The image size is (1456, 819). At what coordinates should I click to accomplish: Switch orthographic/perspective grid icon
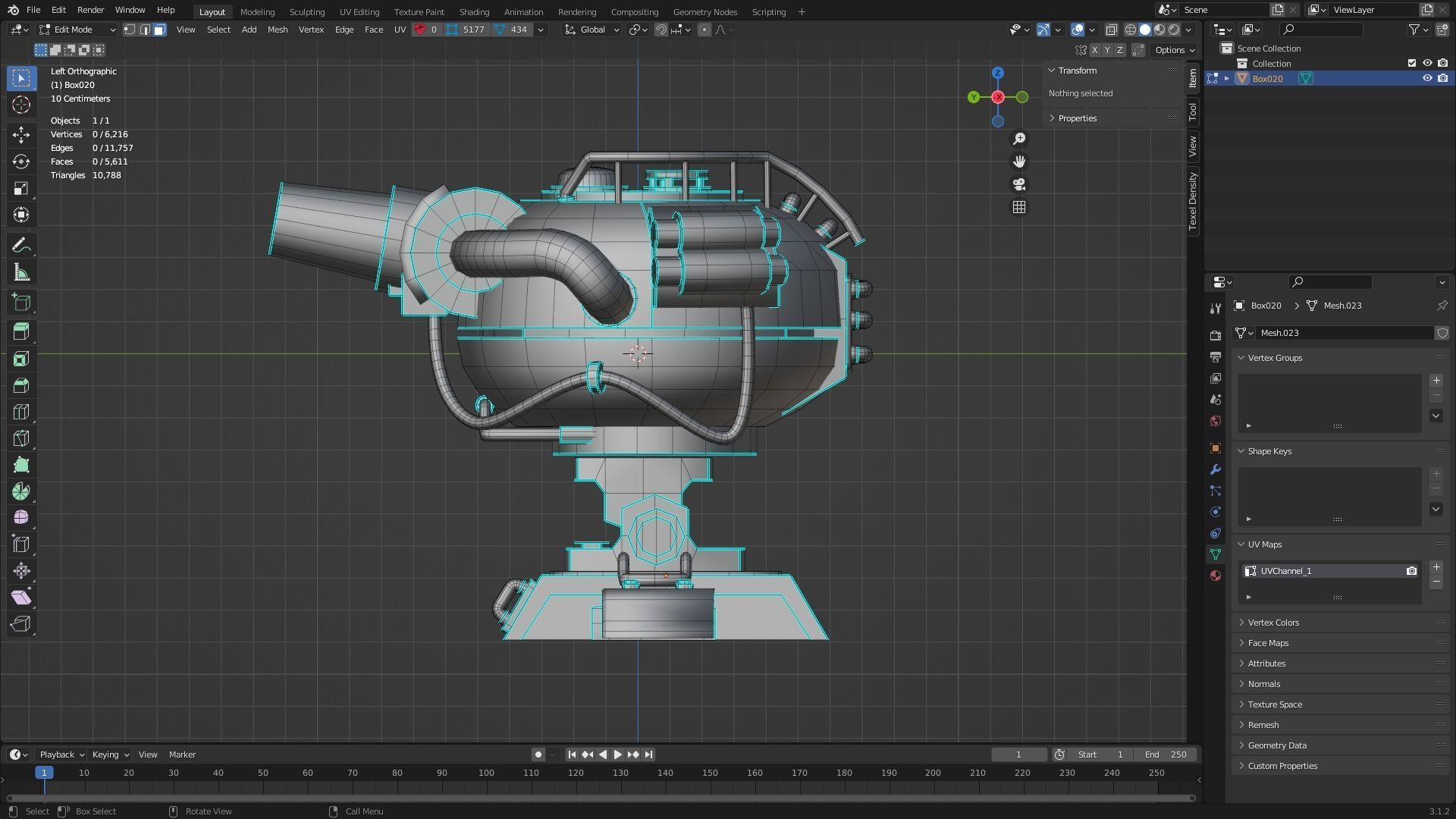[x=1019, y=207]
